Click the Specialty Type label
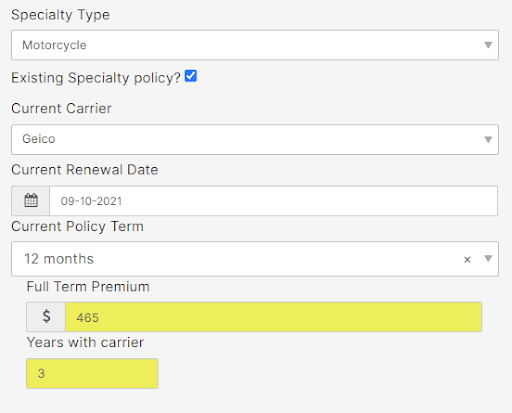The height and width of the screenshot is (413, 512). (x=60, y=15)
